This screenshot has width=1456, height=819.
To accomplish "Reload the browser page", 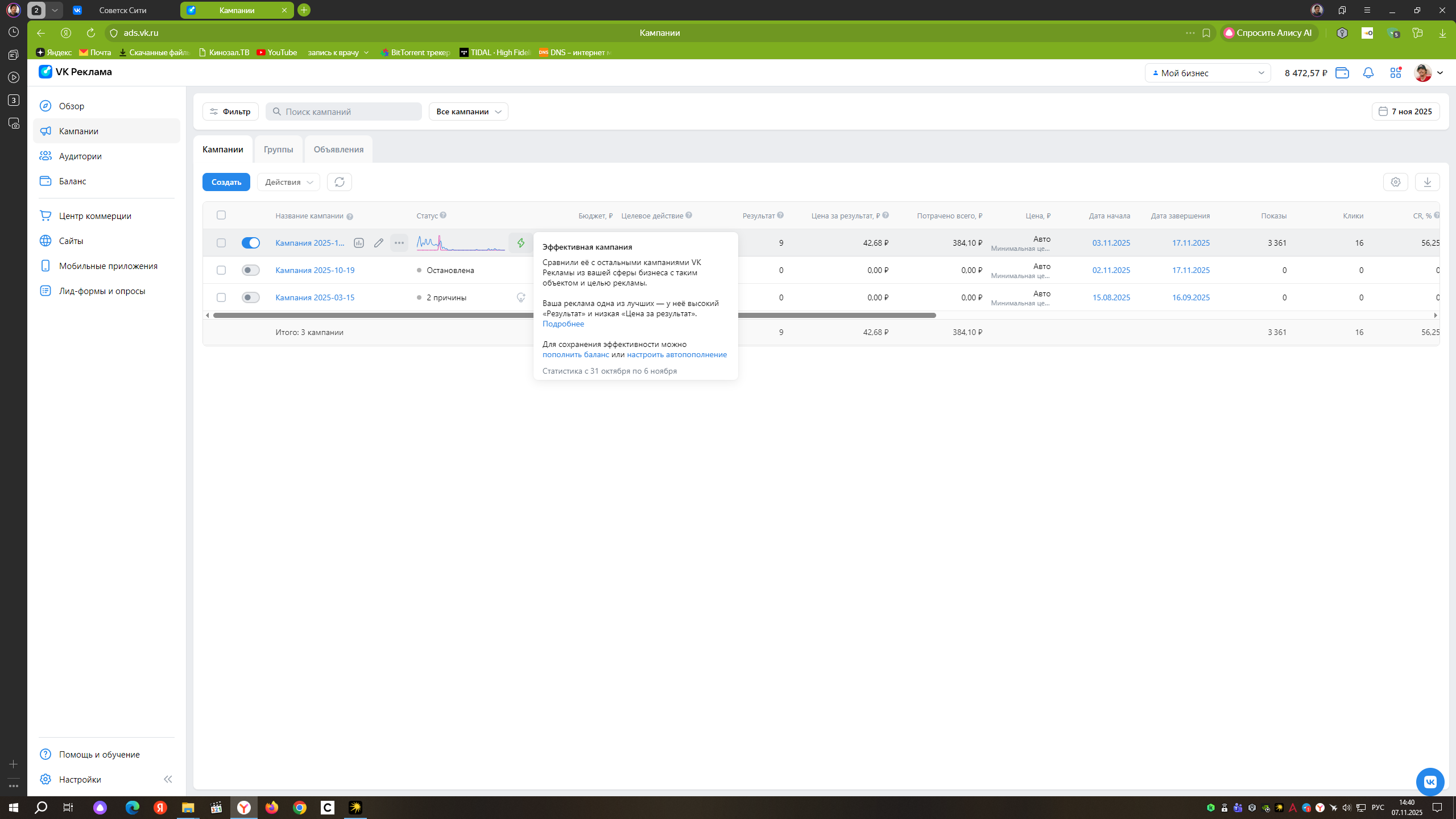I will [x=90, y=33].
